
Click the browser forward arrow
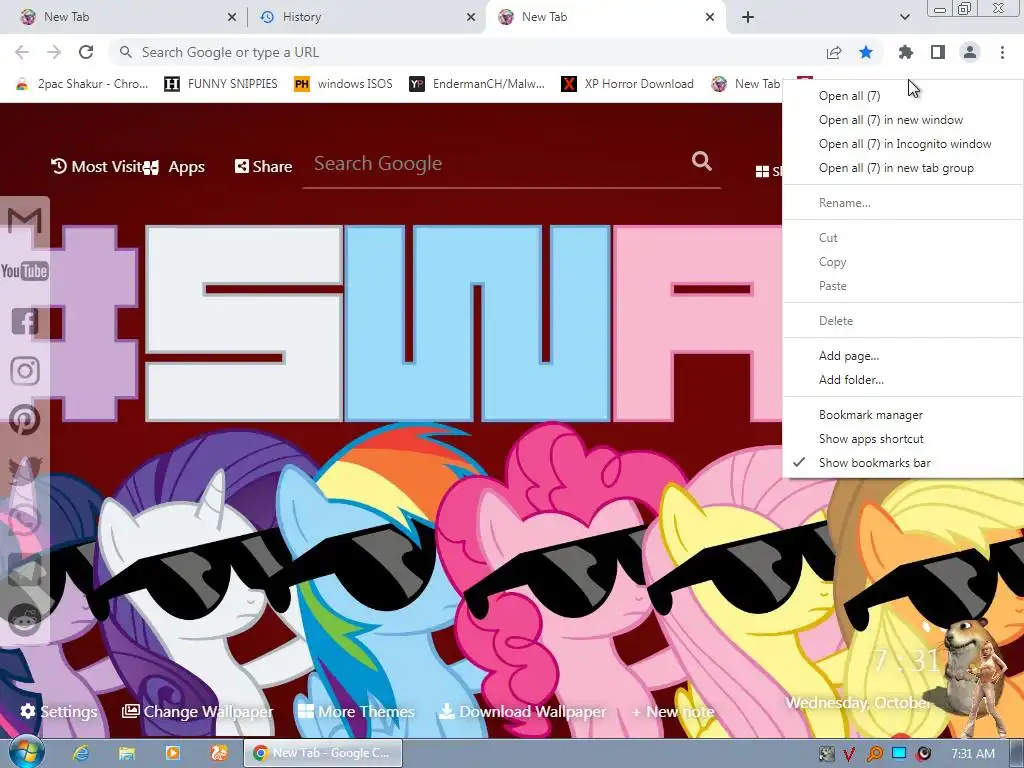pyautogui.click(x=54, y=52)
